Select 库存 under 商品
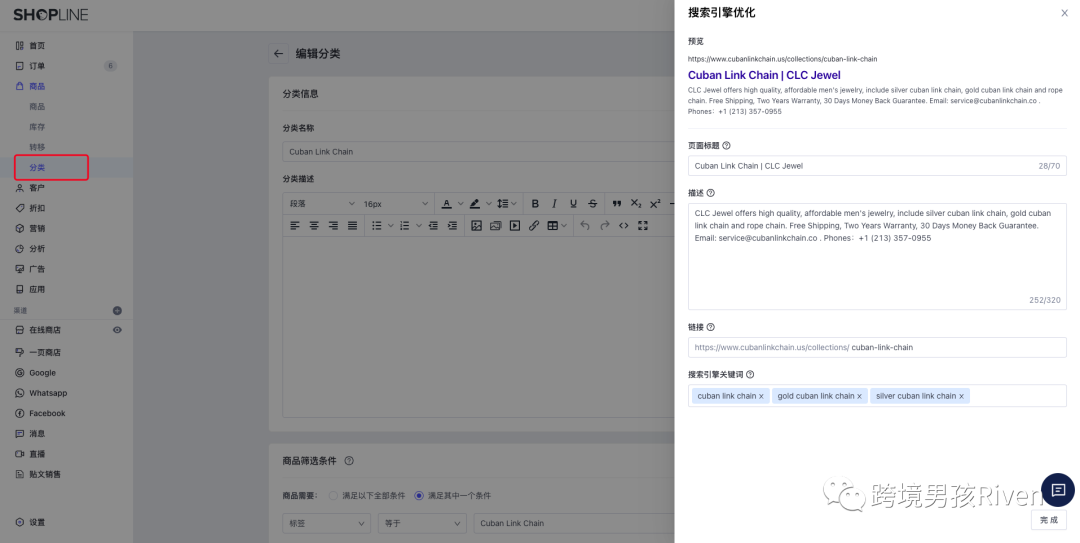 pyautogui.click(x=37, y=127)
